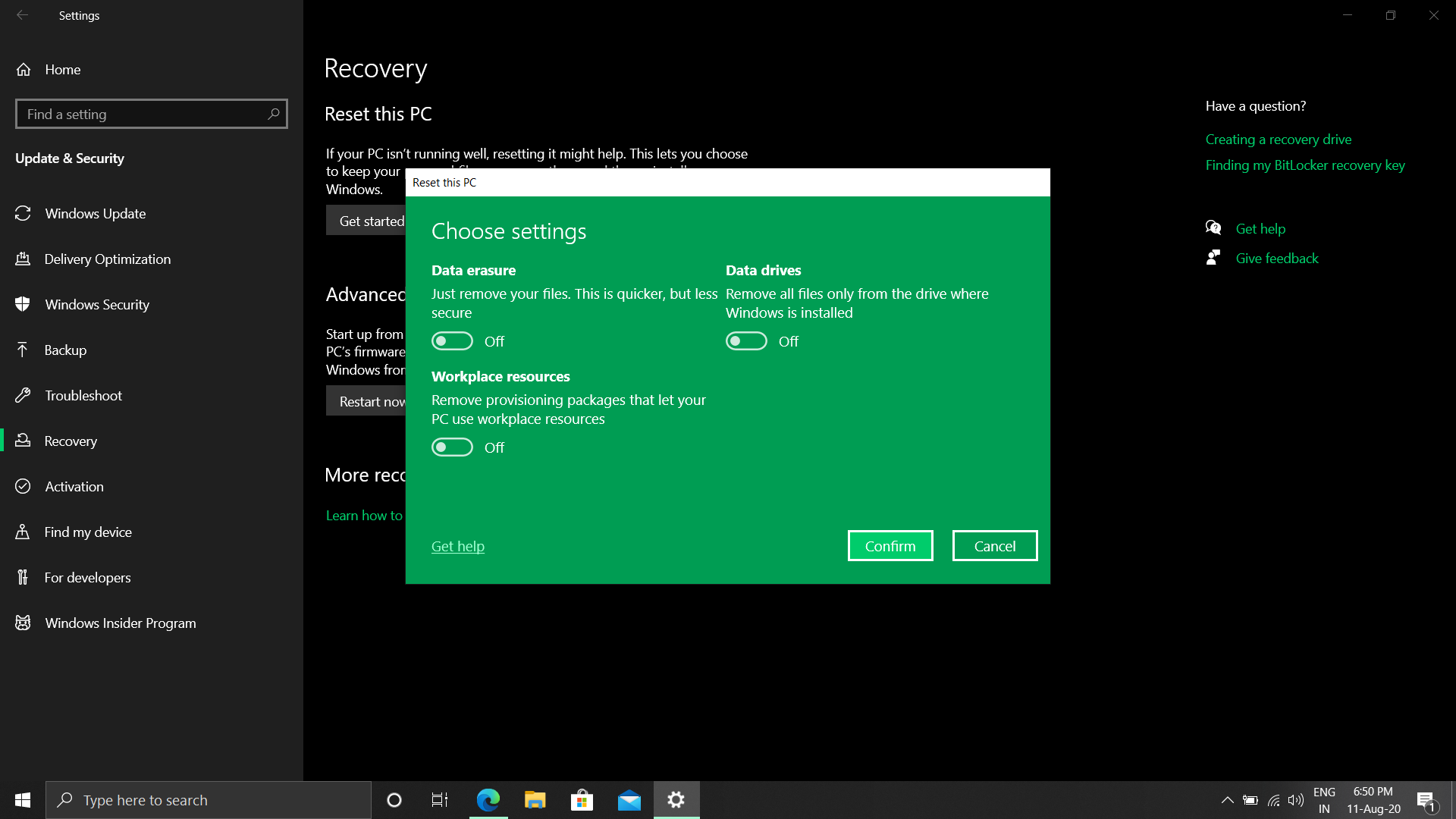This screenshot has height=819, width=1456.
Task: Toggle the Data erasure switch on
Action: (x=452, y=341)
